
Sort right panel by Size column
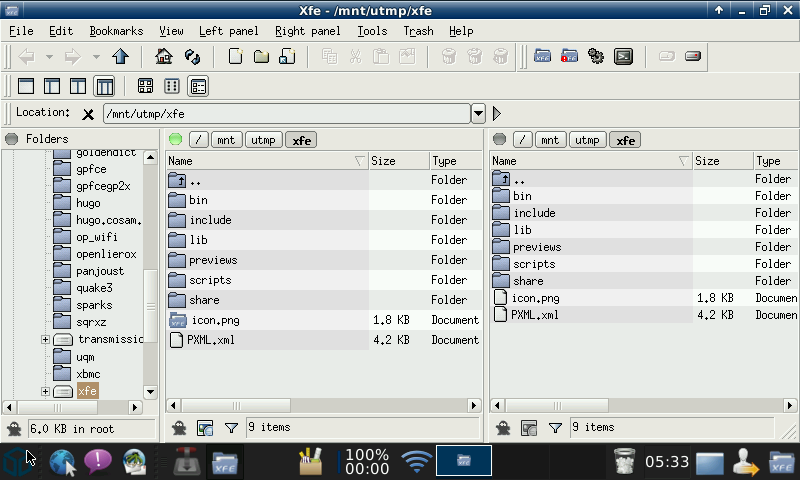click(722, 161)
